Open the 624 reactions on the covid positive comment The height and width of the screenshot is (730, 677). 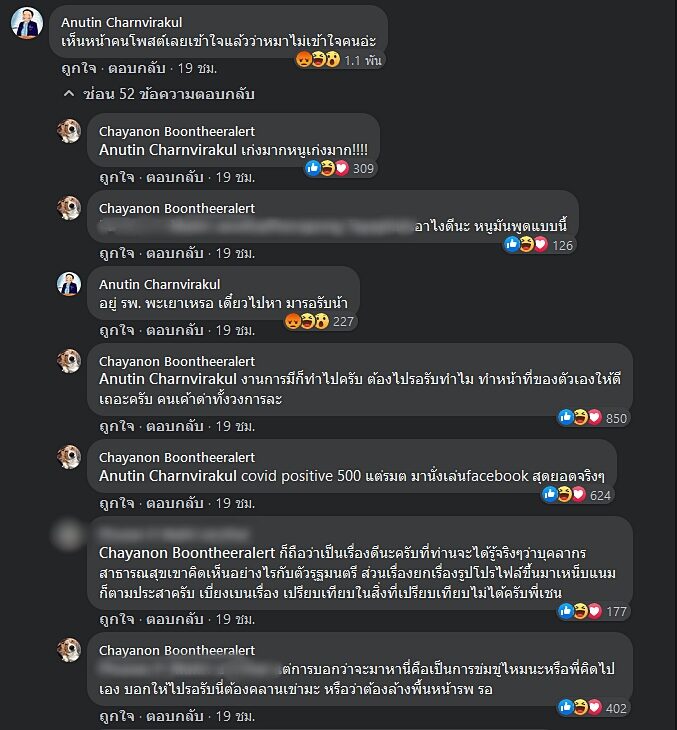click(577, 495)
